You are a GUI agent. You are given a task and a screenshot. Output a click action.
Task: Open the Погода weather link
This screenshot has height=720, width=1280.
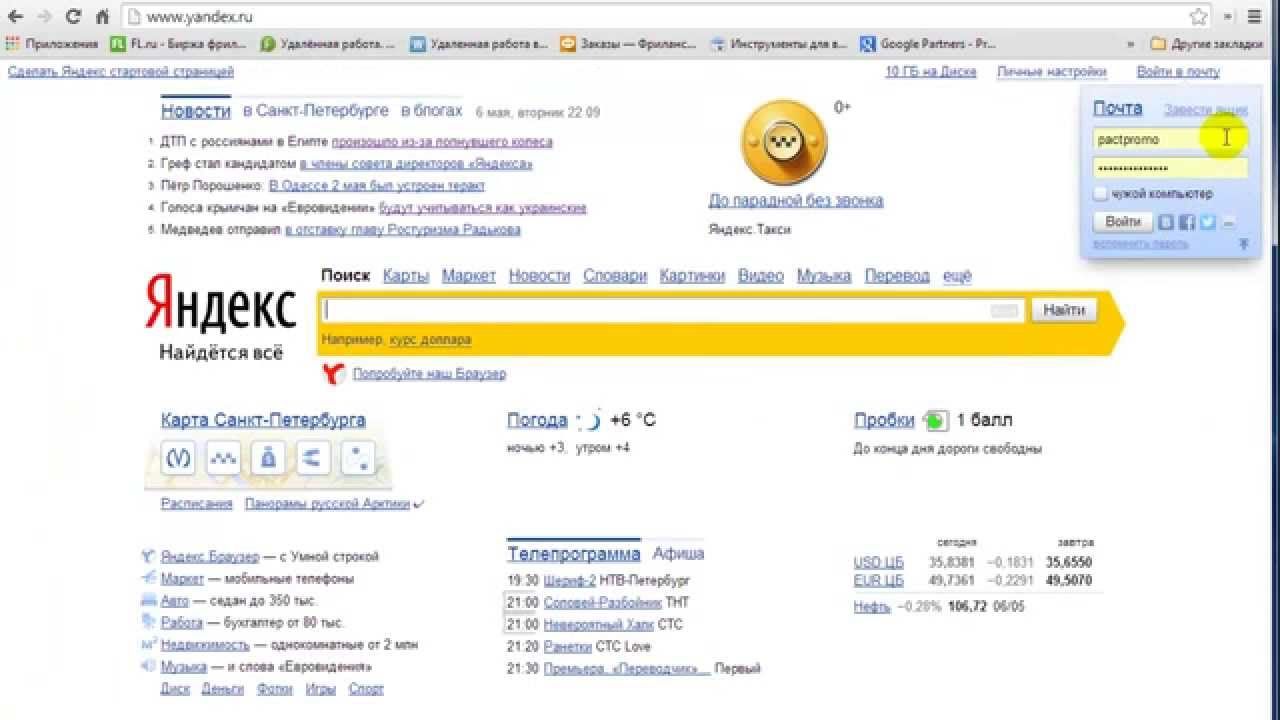537,420
